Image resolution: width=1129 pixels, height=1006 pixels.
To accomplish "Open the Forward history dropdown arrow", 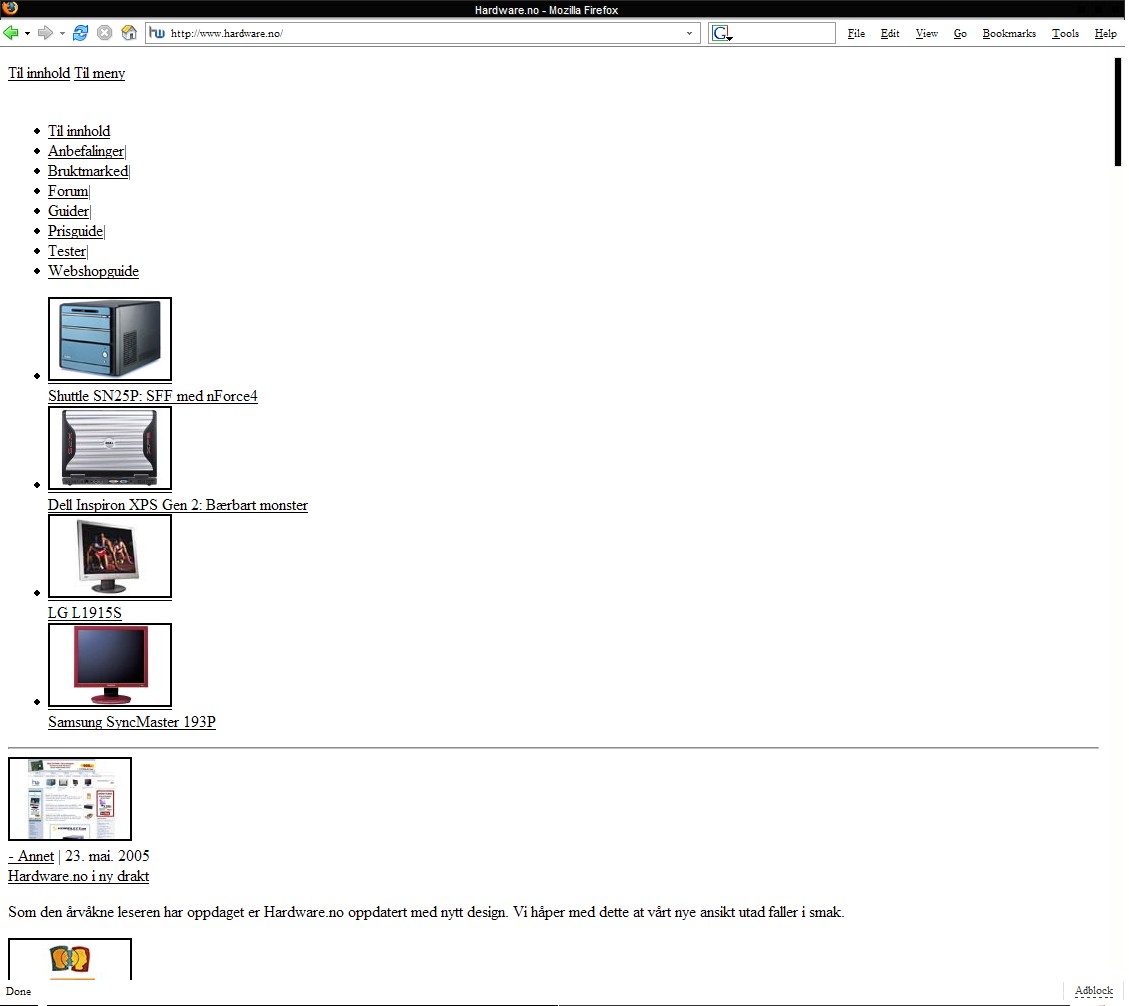I will [62, 33].
